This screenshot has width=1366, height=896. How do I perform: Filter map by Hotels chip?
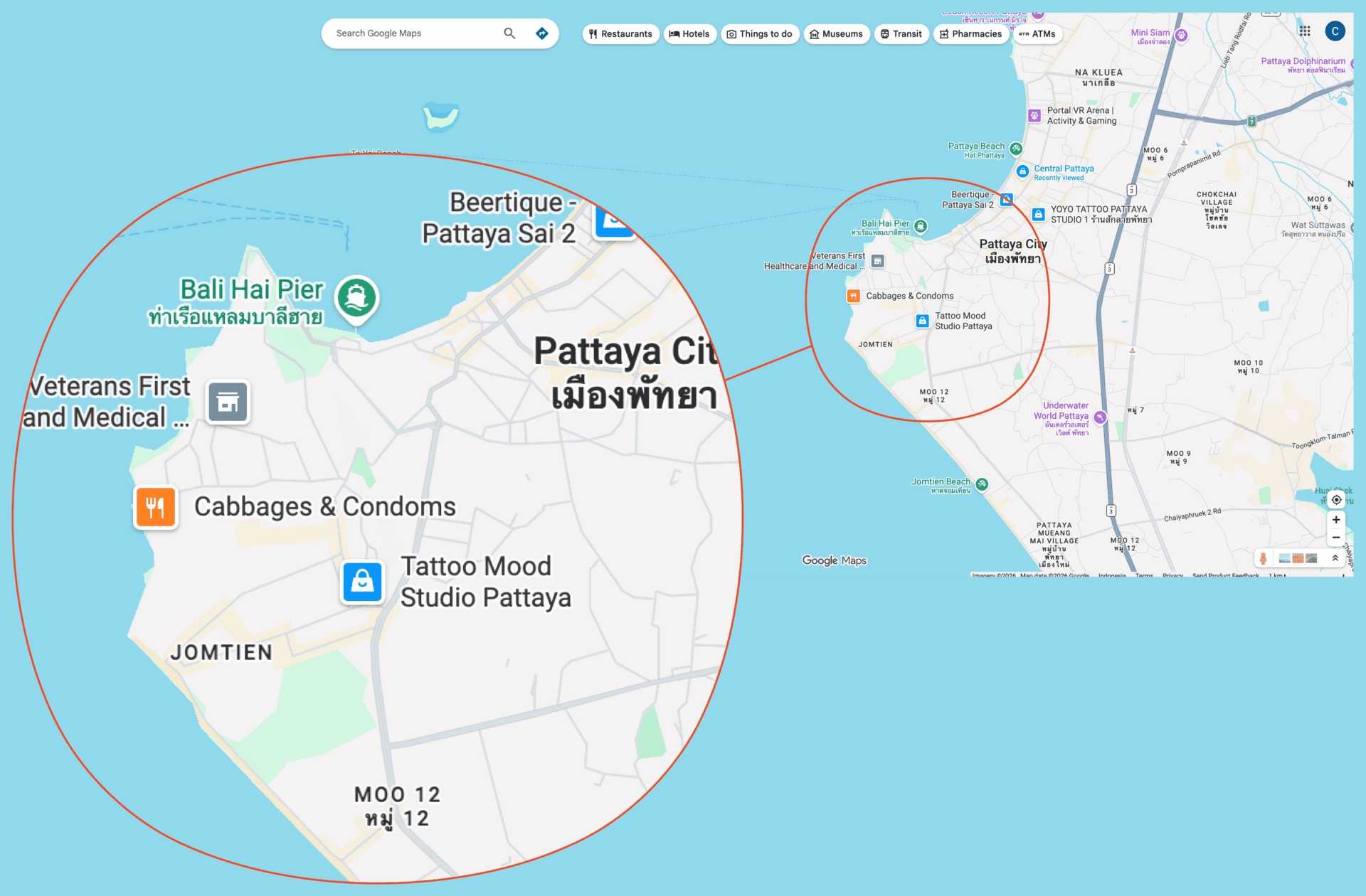(689, 34)
